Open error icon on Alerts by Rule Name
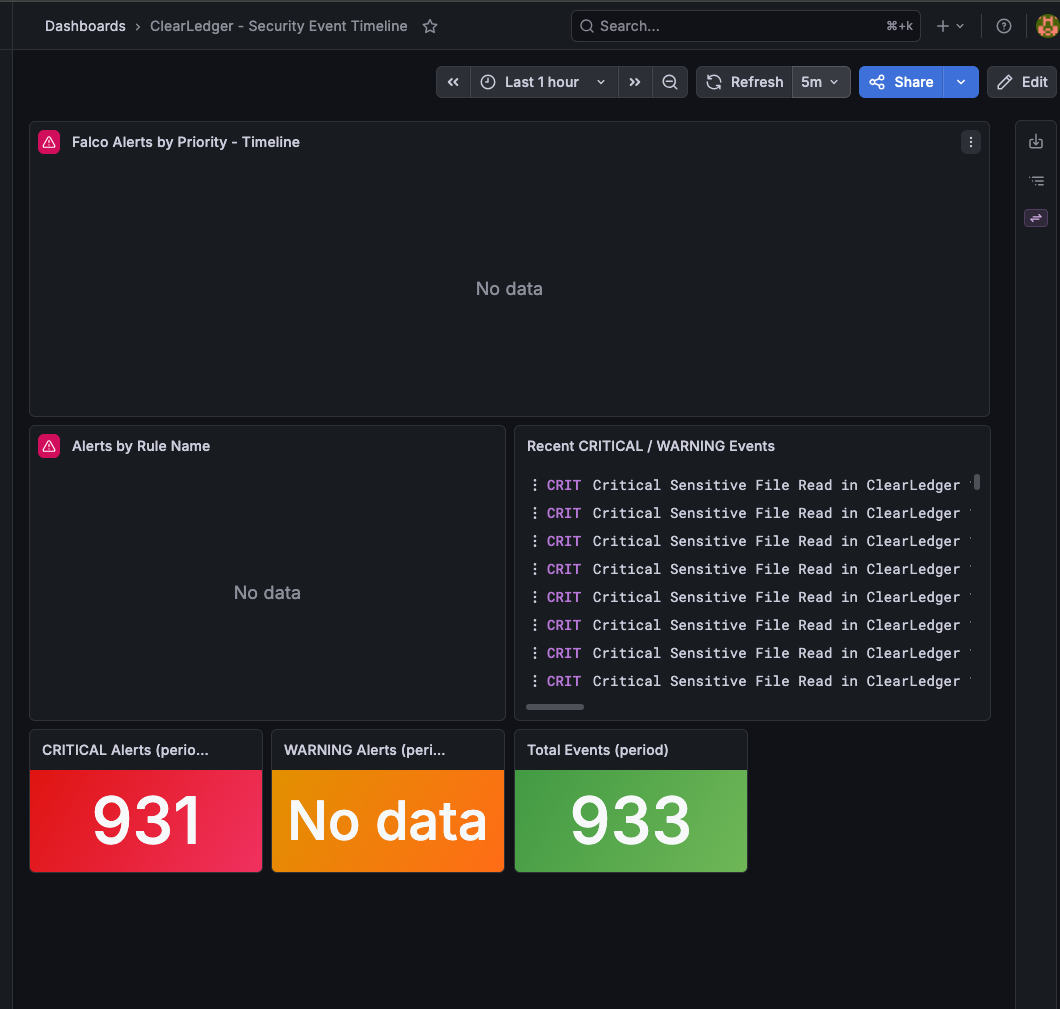The width and height of the screenshot is (1060, 1009). point(49,446)
